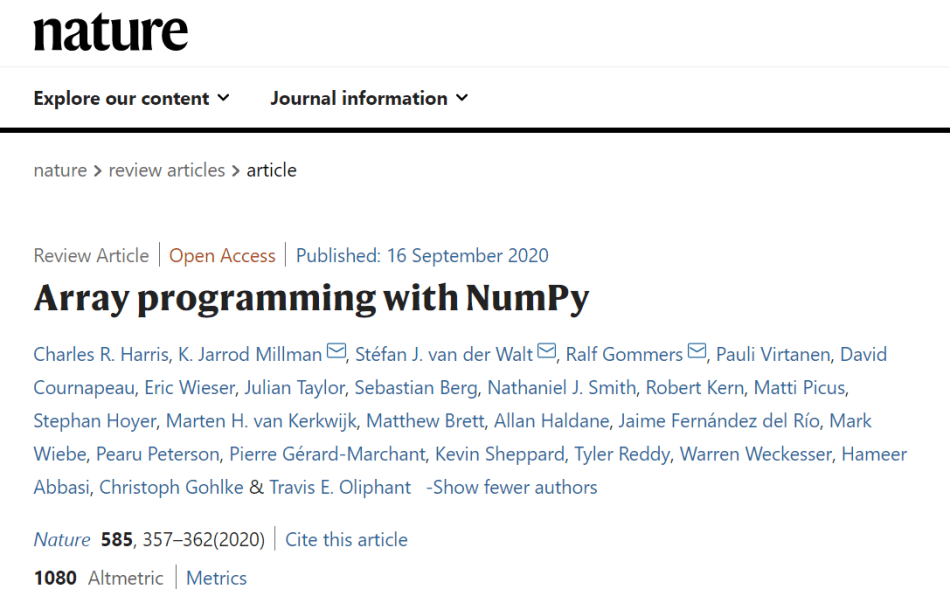
Task: Open author Pauli Virtanen
Action: point(773,354)
